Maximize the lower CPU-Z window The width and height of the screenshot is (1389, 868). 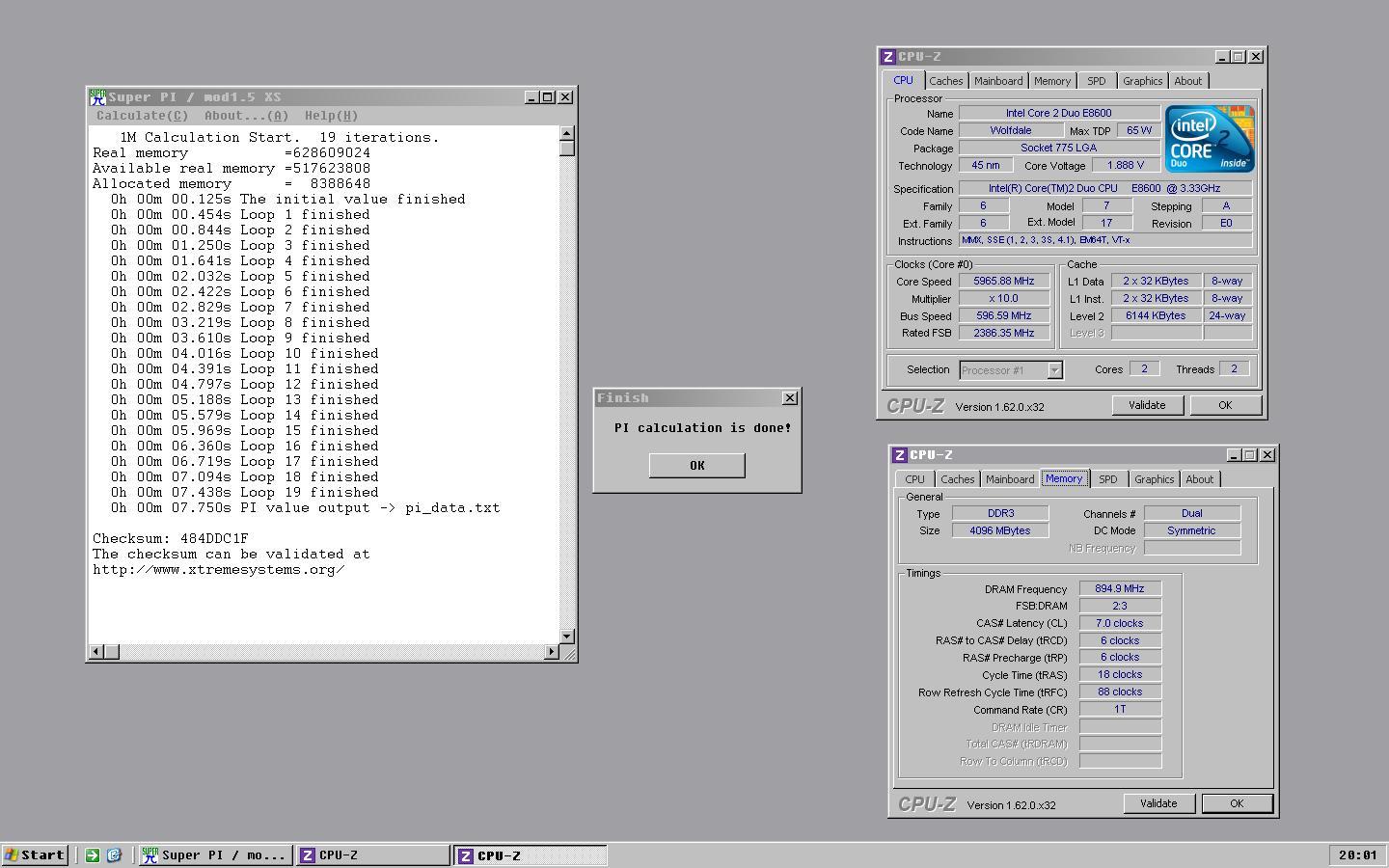(1250, 455)
